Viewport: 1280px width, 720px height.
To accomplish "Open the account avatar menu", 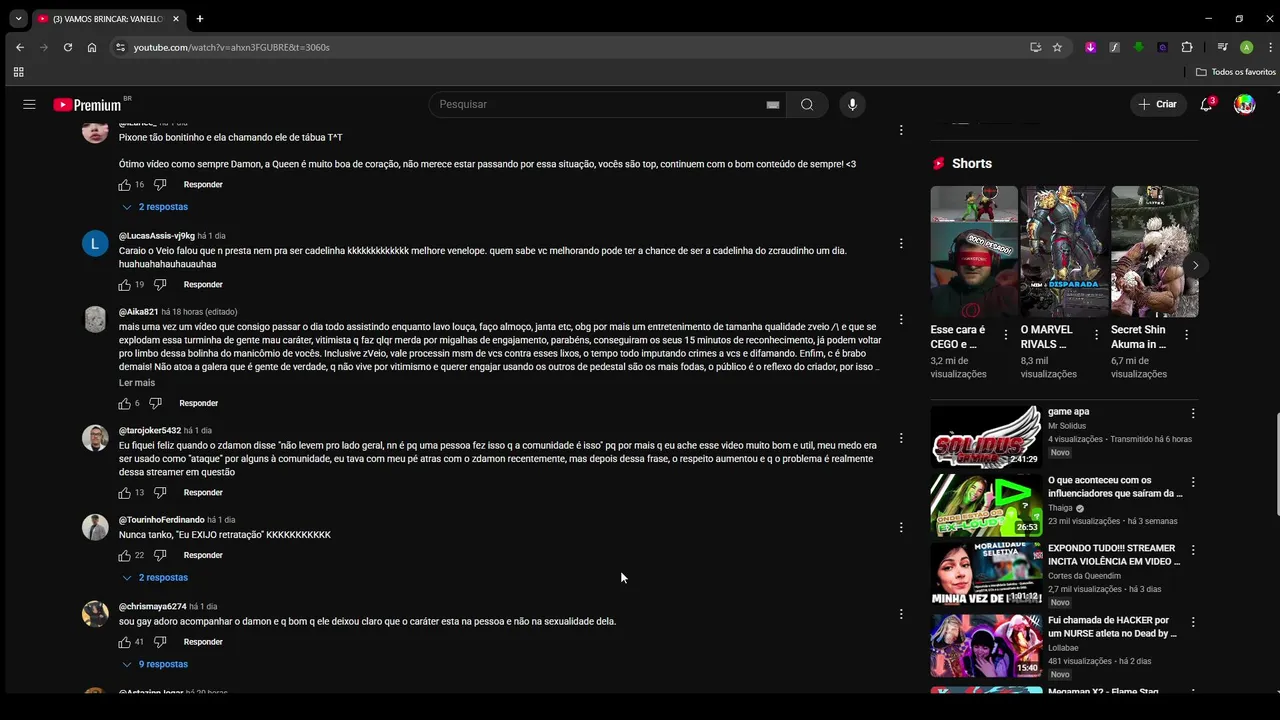I will coord(1245,104).
